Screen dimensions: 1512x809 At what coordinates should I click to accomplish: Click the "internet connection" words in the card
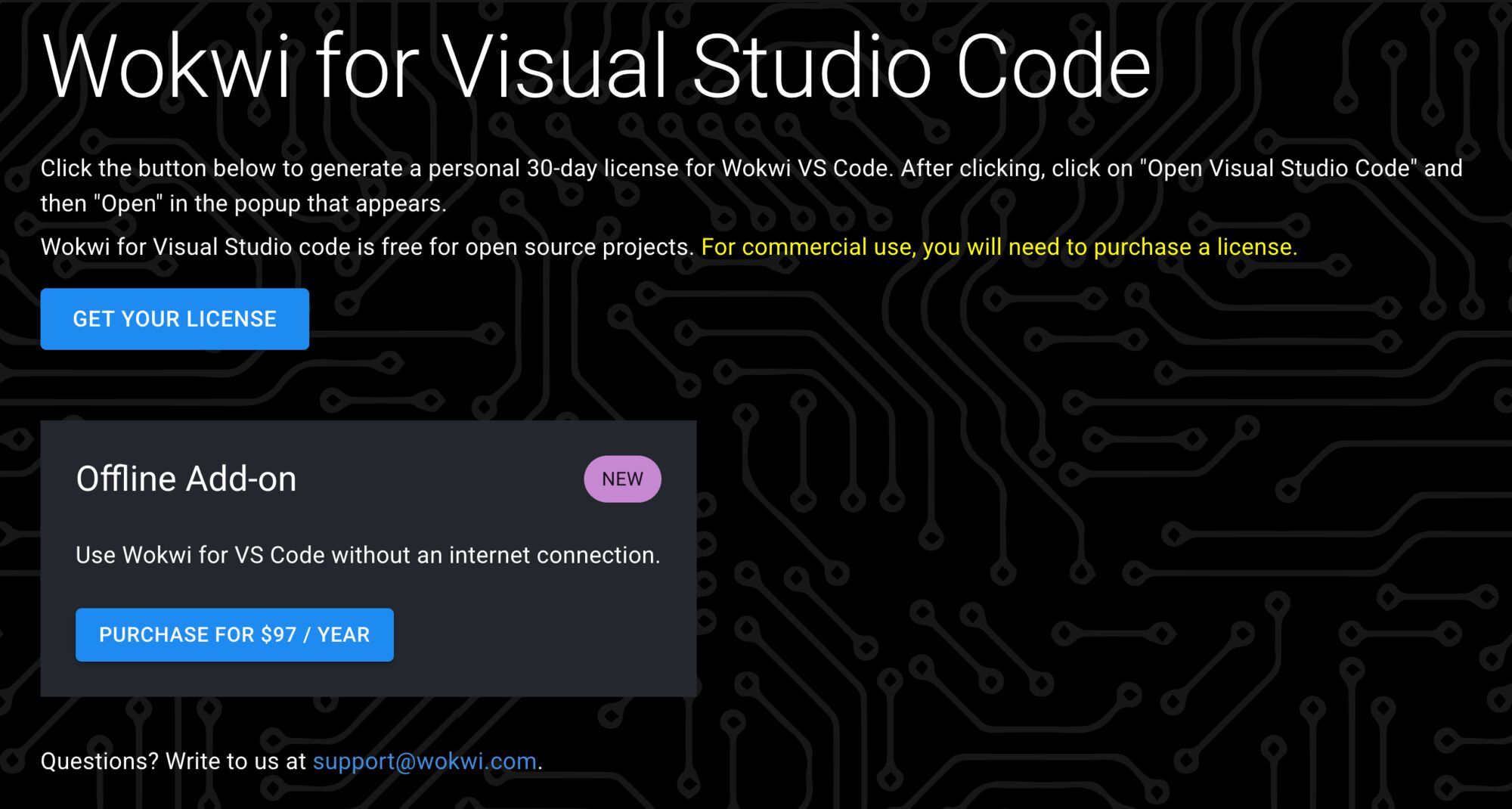coord(553,556)
